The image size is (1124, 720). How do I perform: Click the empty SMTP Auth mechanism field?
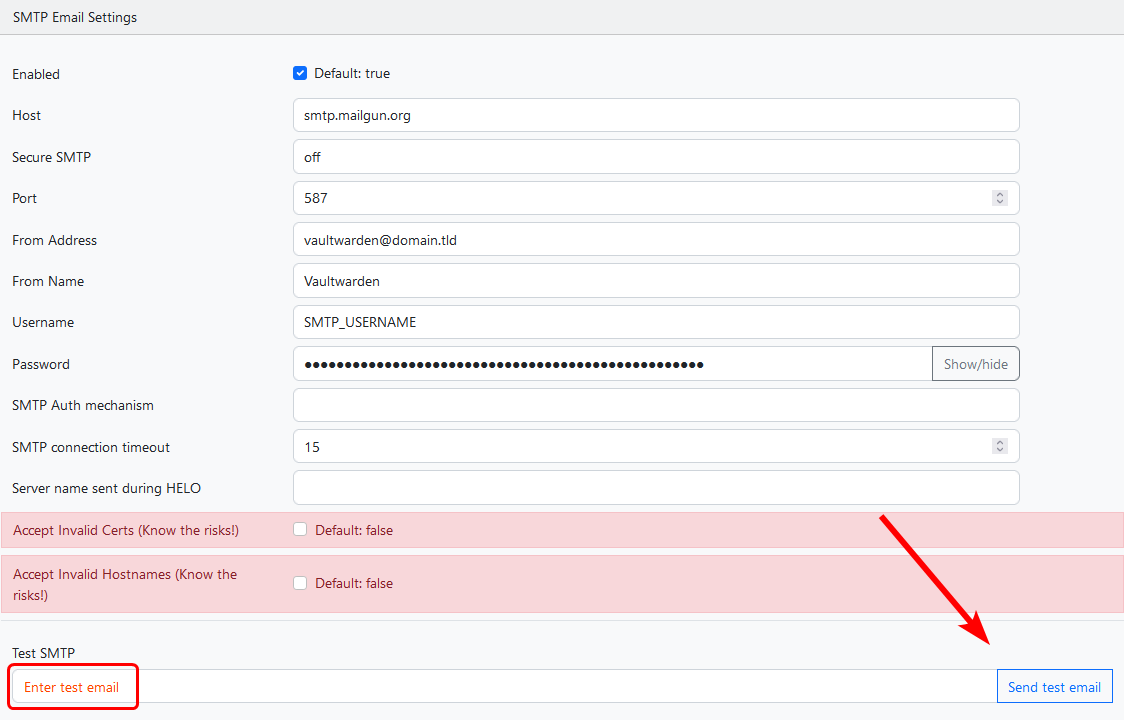pos(655,404)
